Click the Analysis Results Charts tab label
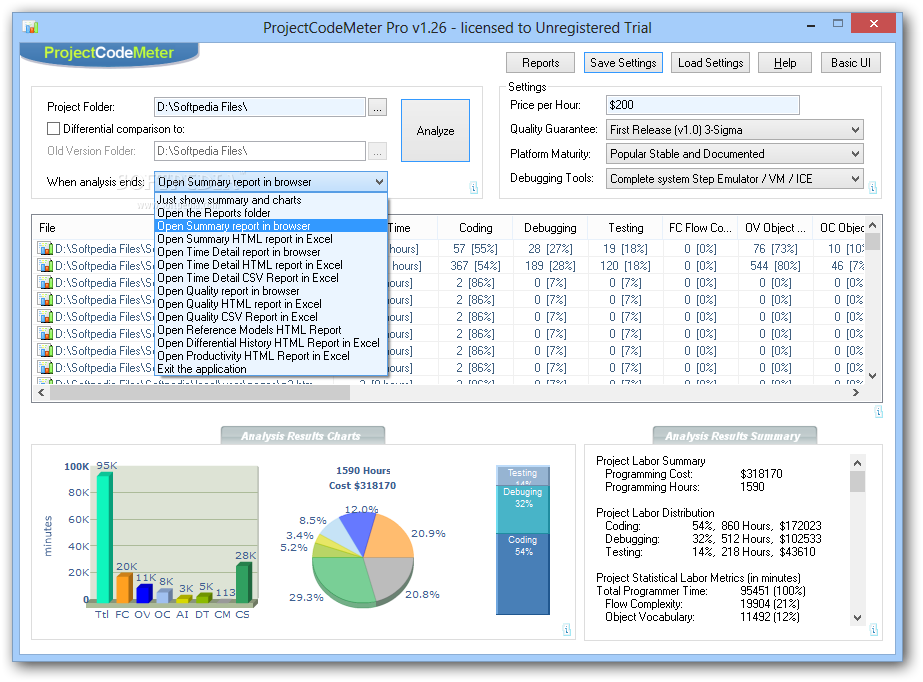923x682 pixels. [301, 436]
